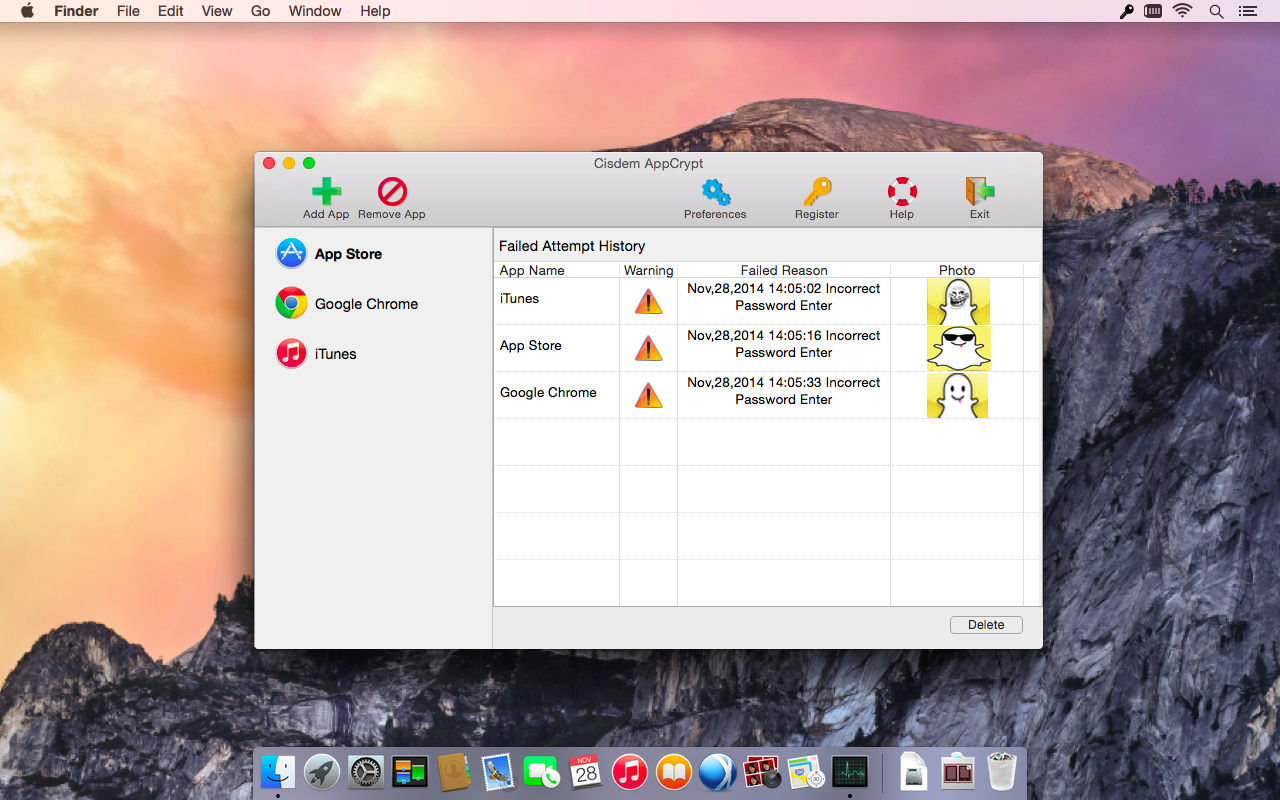1280x800 pixels.
Task: Open the photo thumbnail in the iTunes row
Action: pos(958,301)
